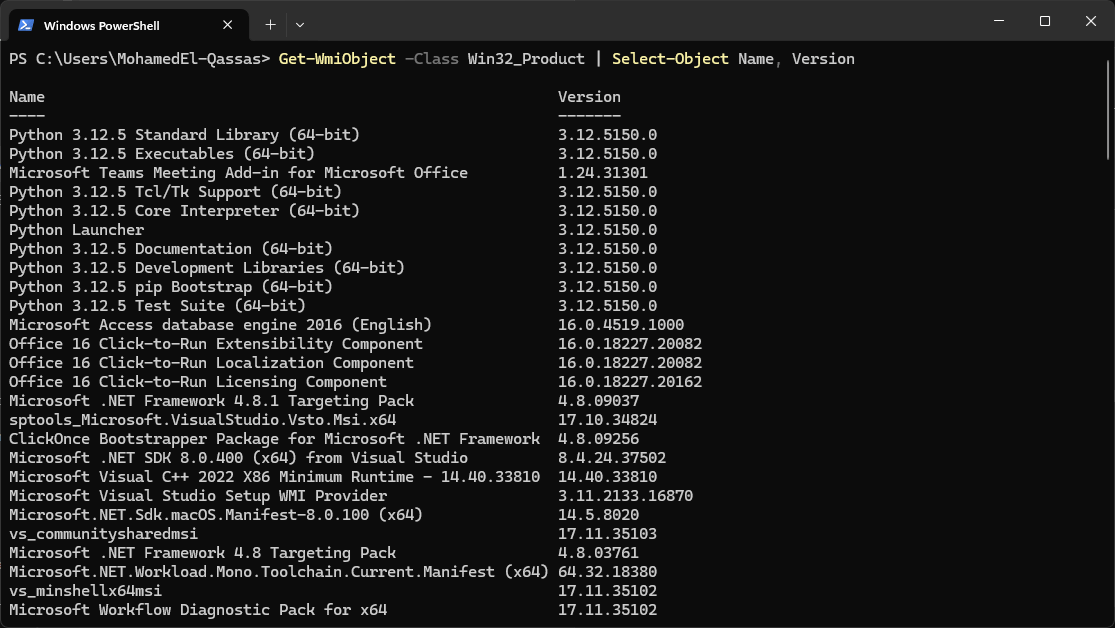Click Python 3.12.5 Development Libraries row

[207, 268]
